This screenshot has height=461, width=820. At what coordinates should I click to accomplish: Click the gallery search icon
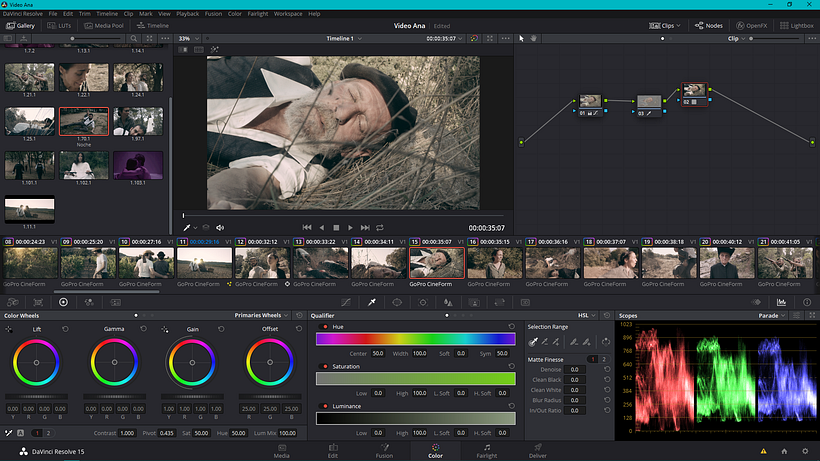(134, 39)
